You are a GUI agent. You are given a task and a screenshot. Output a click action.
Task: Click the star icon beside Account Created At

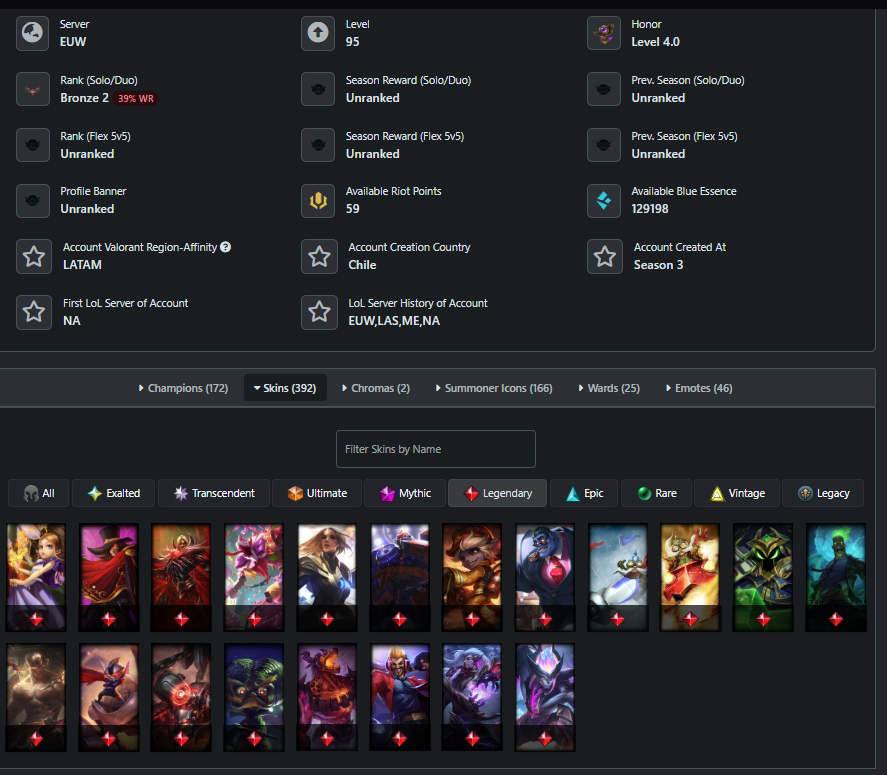605,256
